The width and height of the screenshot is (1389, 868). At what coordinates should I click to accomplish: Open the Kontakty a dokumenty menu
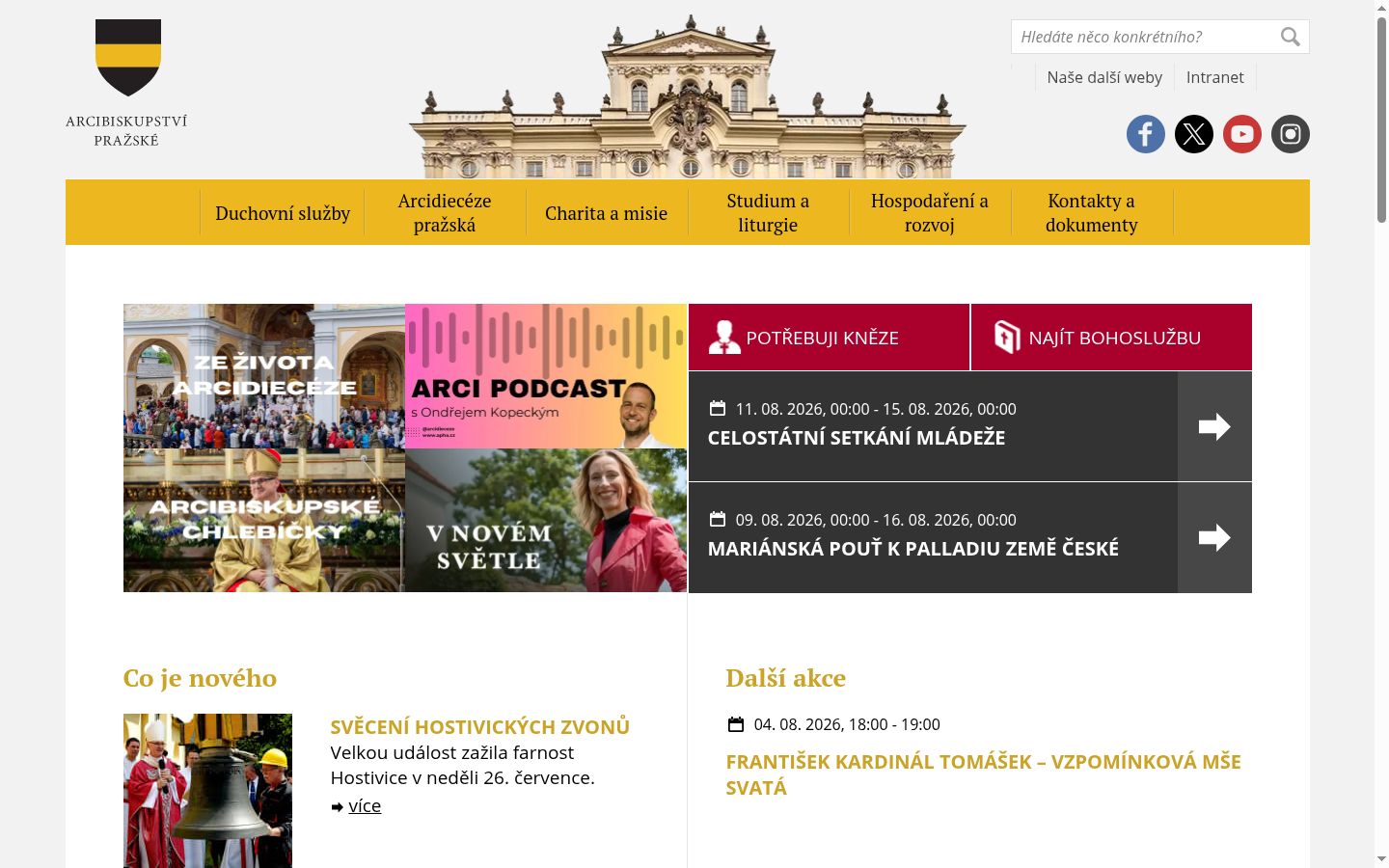(1092, 213)
